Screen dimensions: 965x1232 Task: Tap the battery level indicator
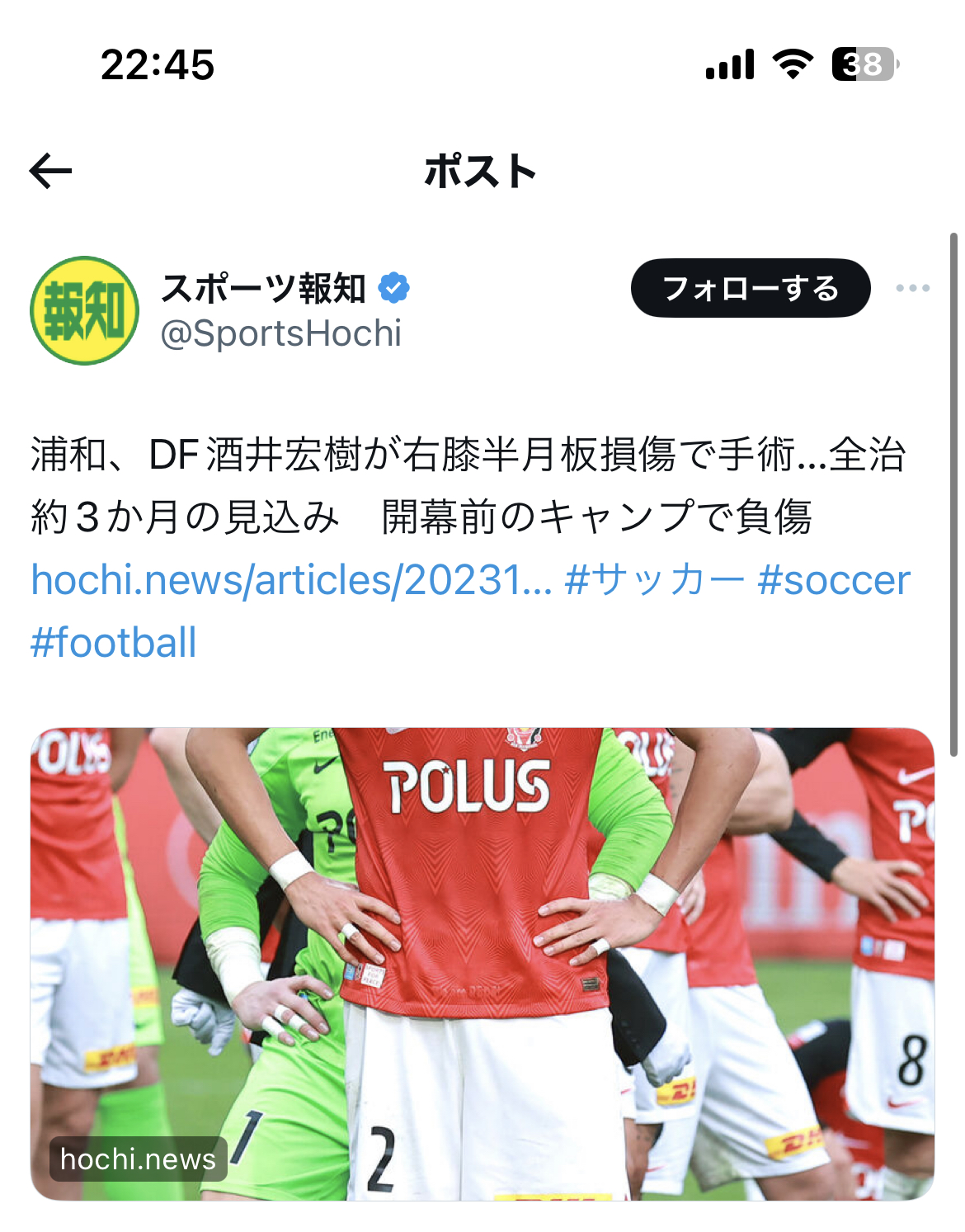pyautogui.click(x=865, y=64)
